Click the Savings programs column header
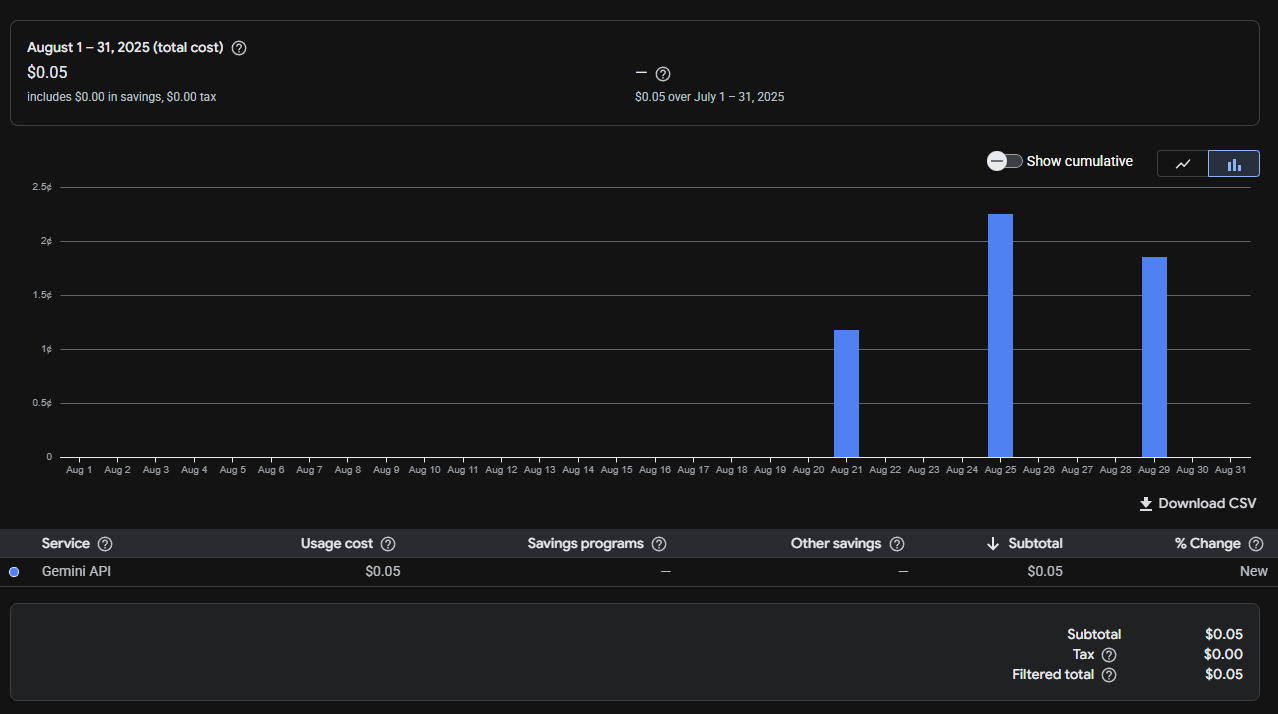Screen dimensions: 1278x714 pyautogui.click(x=586, y=544)
